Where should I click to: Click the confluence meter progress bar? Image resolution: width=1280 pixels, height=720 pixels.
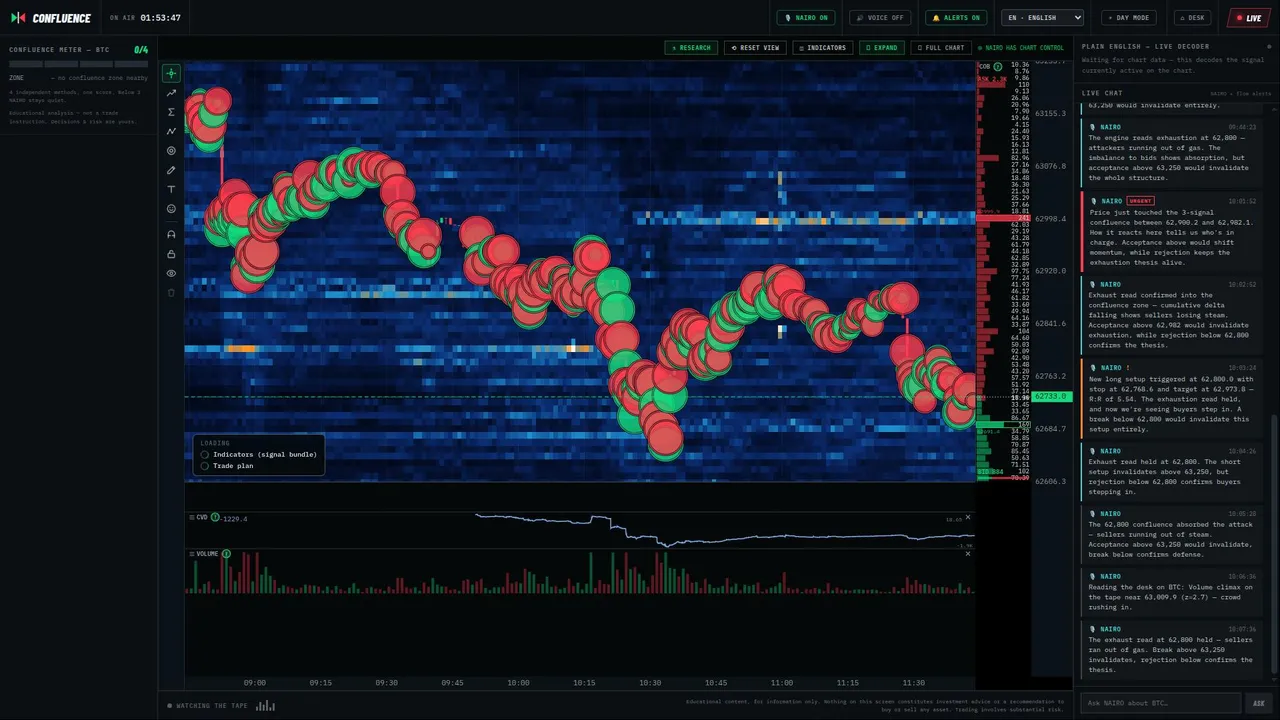[78, 64]
